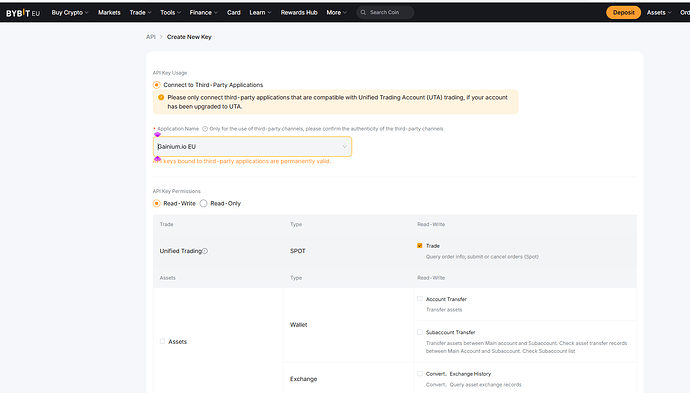Open the Card page
This screenshot has width=690, height=393.
pos(234,12)
